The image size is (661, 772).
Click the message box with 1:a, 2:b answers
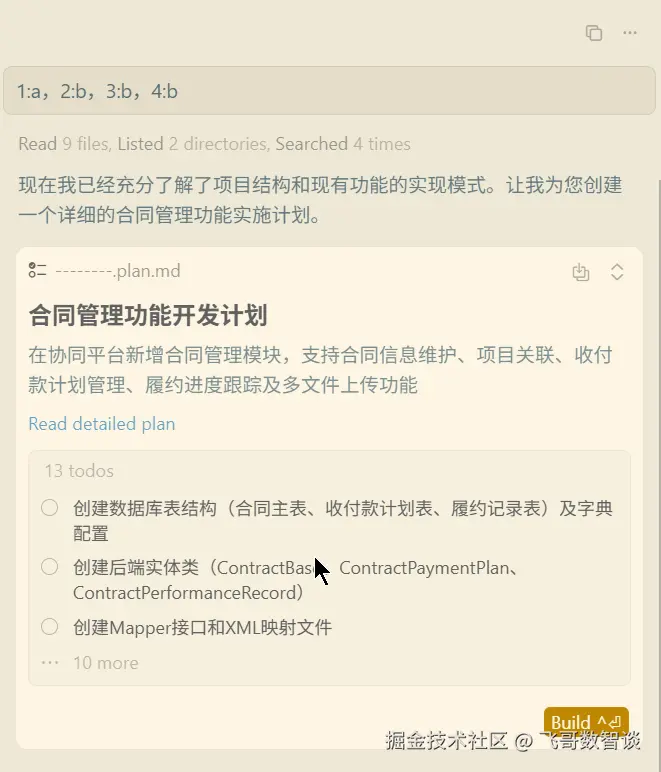pyautogui.click(x=329, y=91)
